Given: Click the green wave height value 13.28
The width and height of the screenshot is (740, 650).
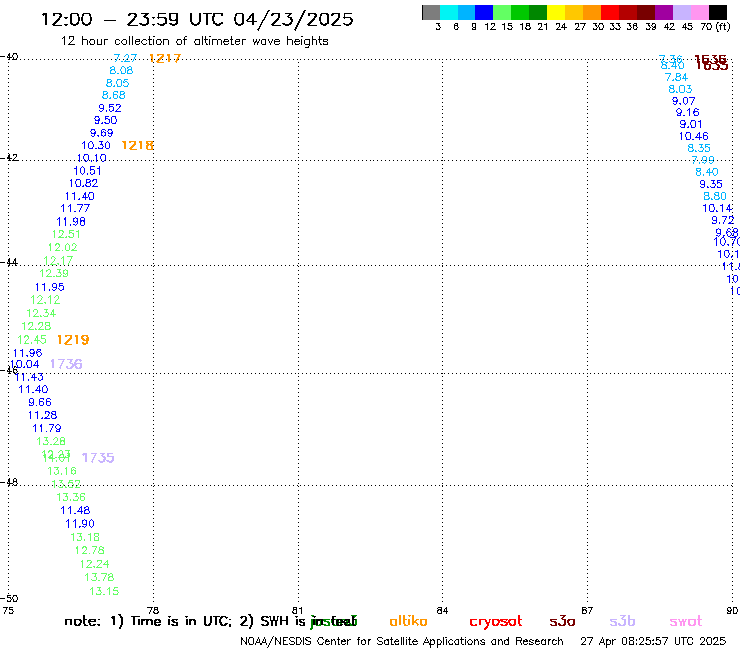Looking at the screenshot, I should tap(51, 441).
